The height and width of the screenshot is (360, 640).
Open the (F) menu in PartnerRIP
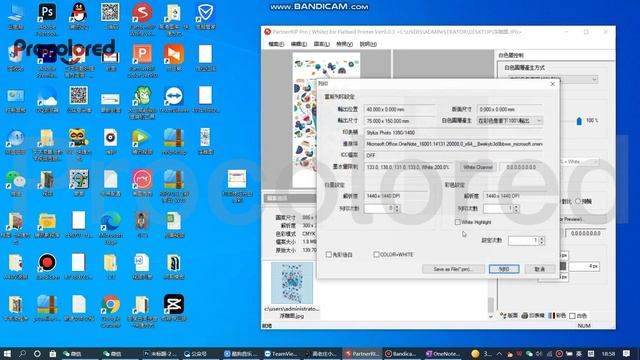(x=276, y=44)
